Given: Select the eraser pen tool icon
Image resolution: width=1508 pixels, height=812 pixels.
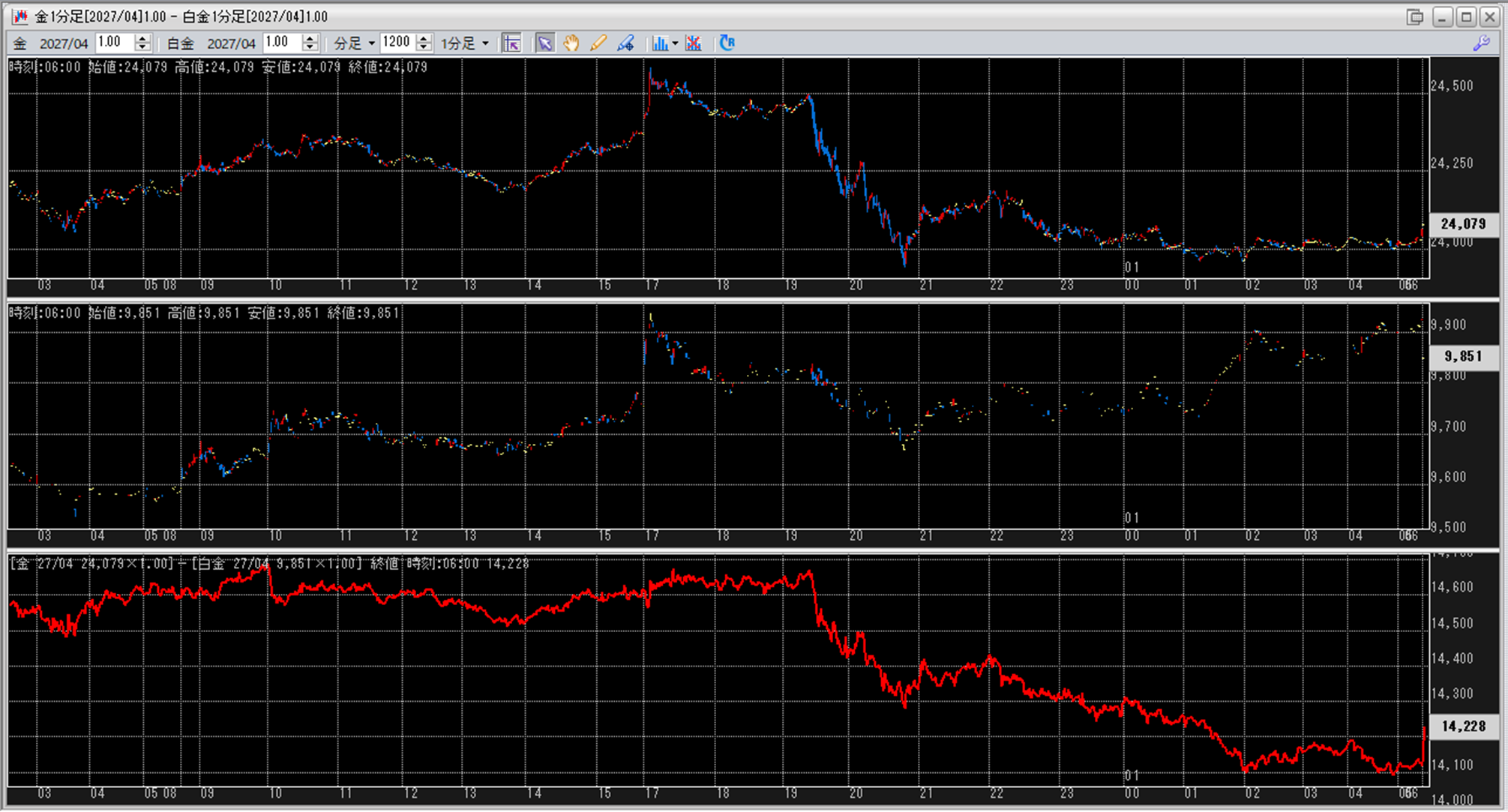Looking at the screenshot, I should click(625, 43).
